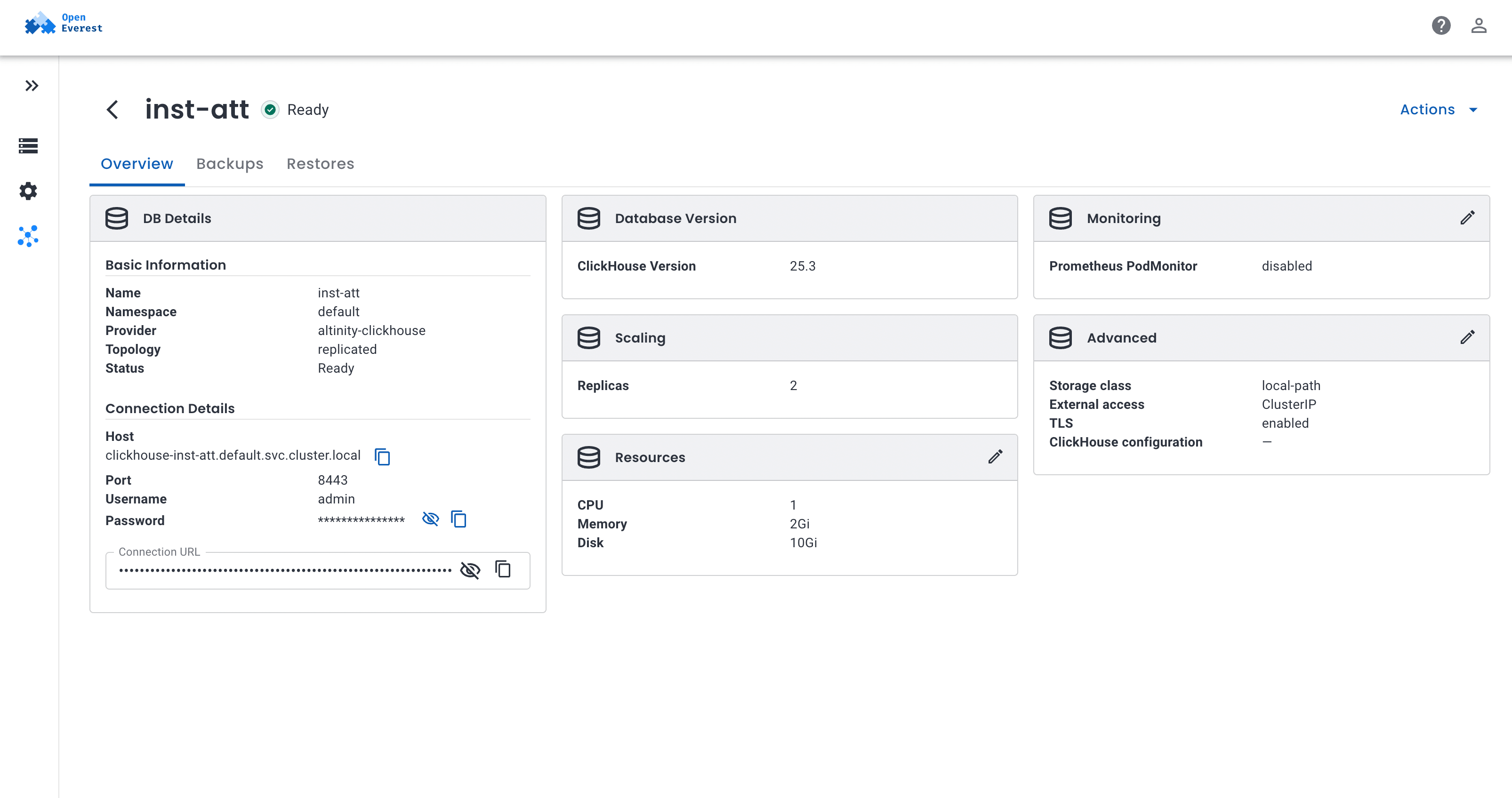Click the masked password asterisks

pyautogui.click(x=361, y=520)
